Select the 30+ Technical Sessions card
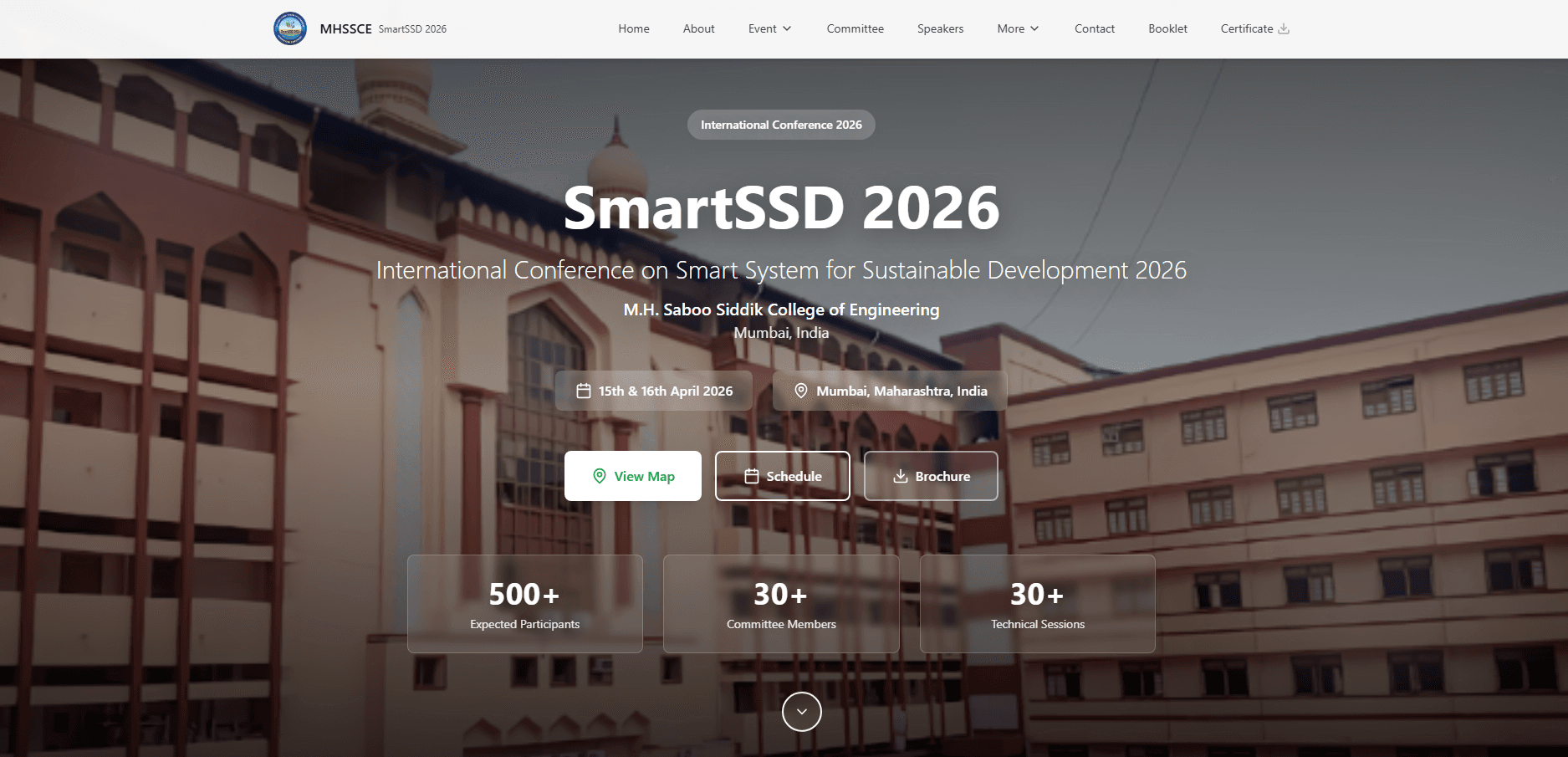The image size is (1568, 757). pos(1038,604)
